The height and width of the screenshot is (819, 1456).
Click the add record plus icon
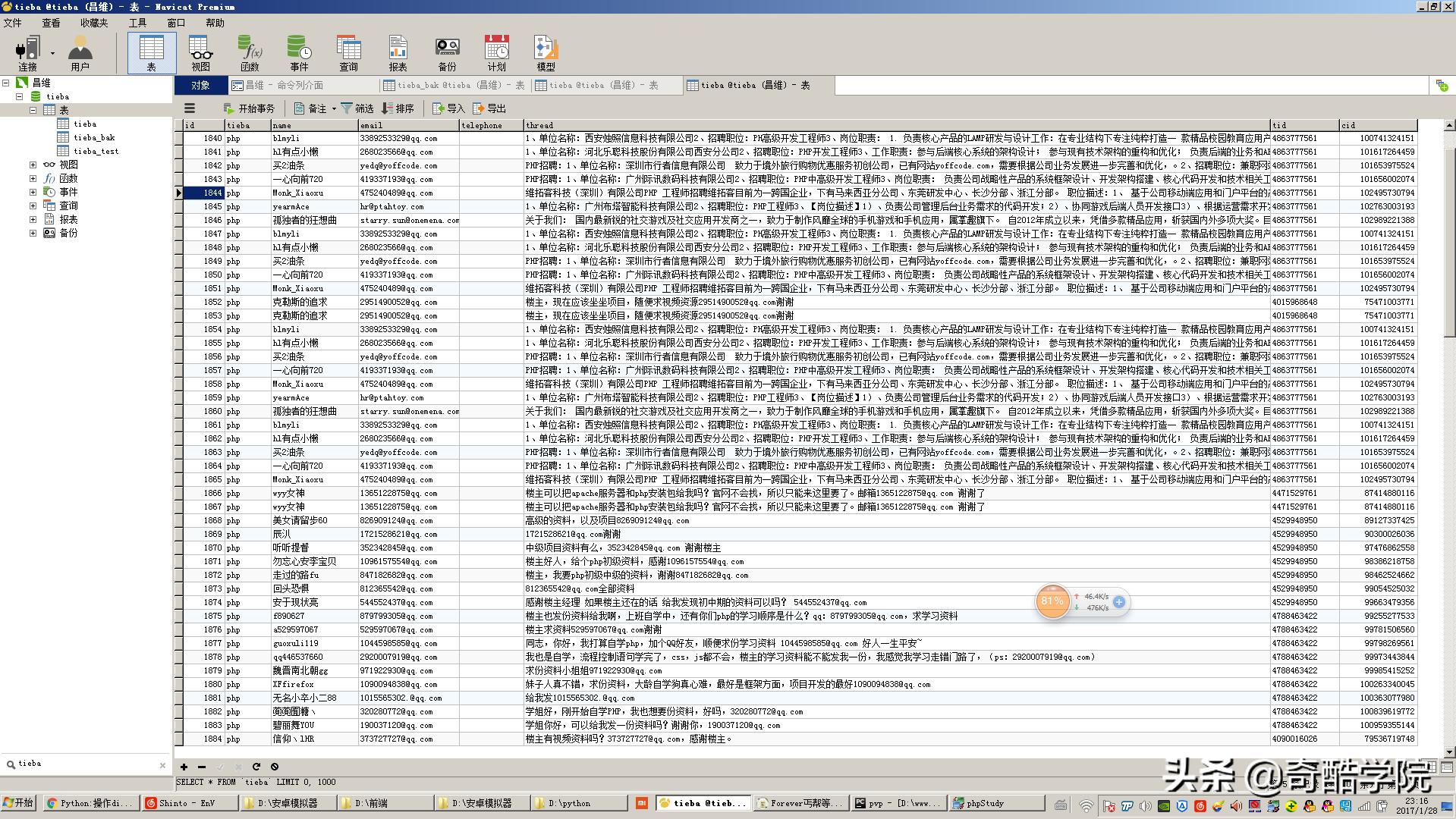(184, 767)
